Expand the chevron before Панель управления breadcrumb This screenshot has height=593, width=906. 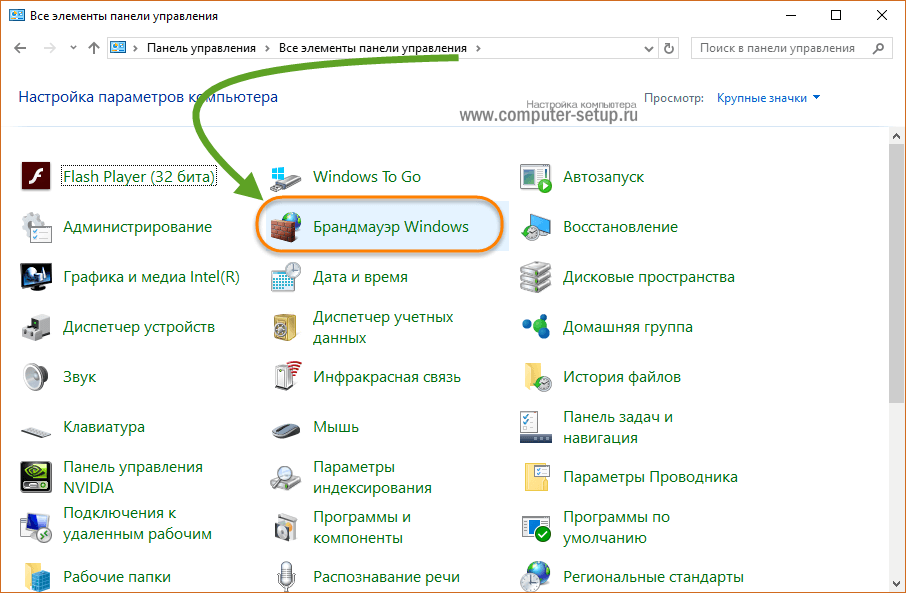tap(135, 49)
